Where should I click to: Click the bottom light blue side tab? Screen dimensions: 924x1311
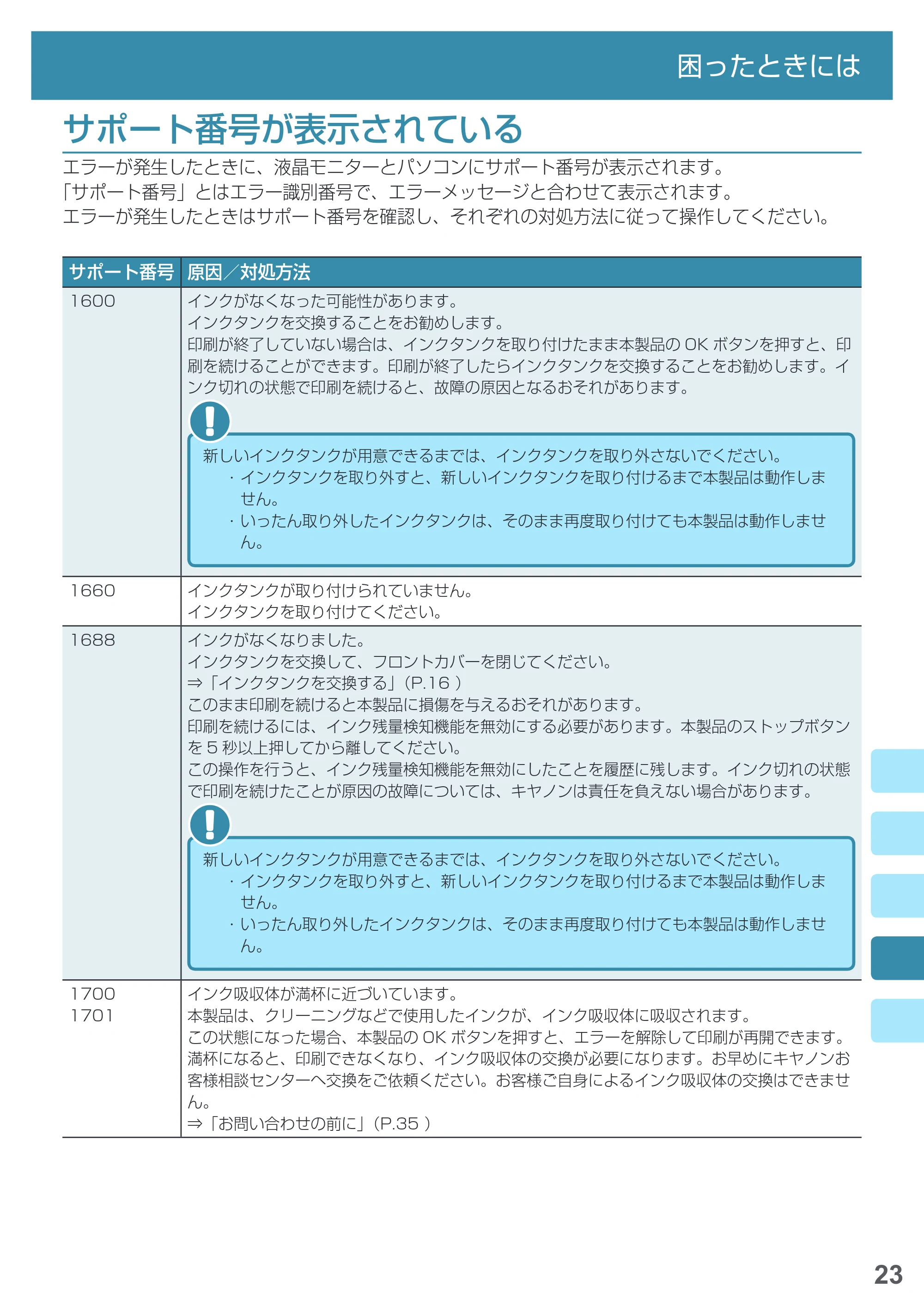(x=897, y=1020)
